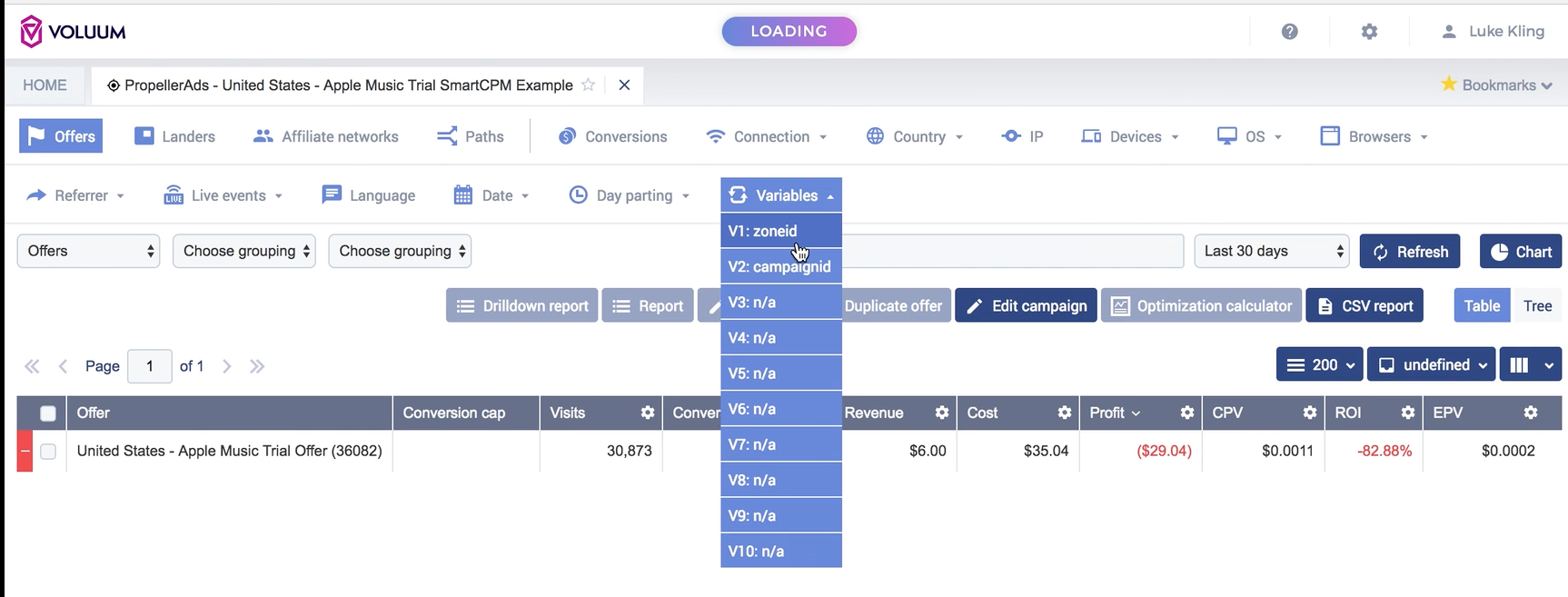Open the Drilldown report
1568x597 pixels.
[x=522, y=305]
